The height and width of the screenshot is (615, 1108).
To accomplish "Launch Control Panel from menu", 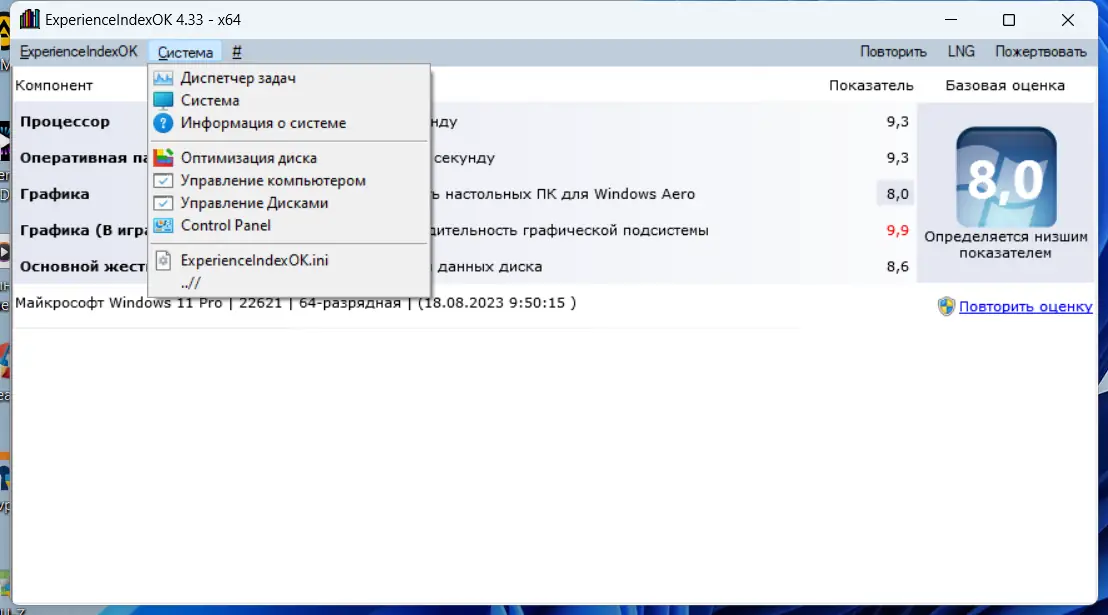I will click(x=290, y=226).
